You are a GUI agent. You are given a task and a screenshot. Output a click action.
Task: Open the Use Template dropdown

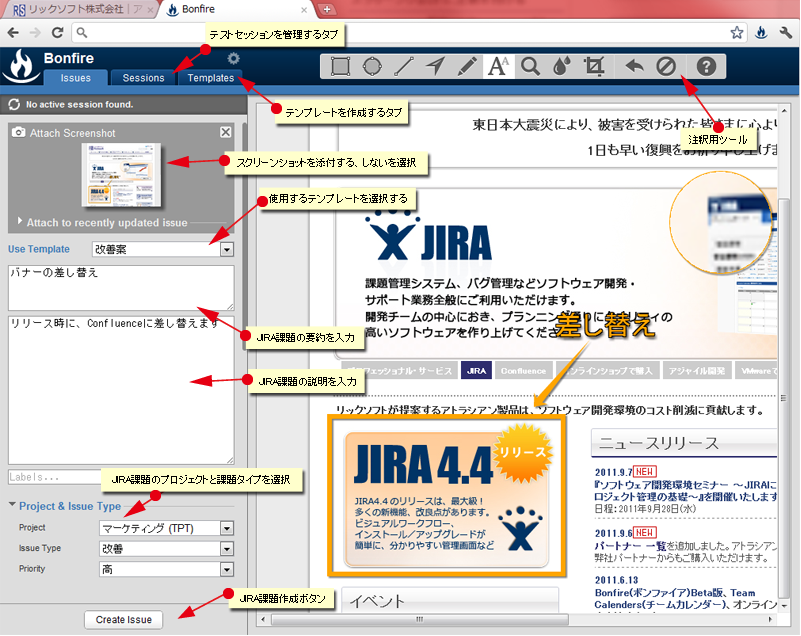pos(227,249)
